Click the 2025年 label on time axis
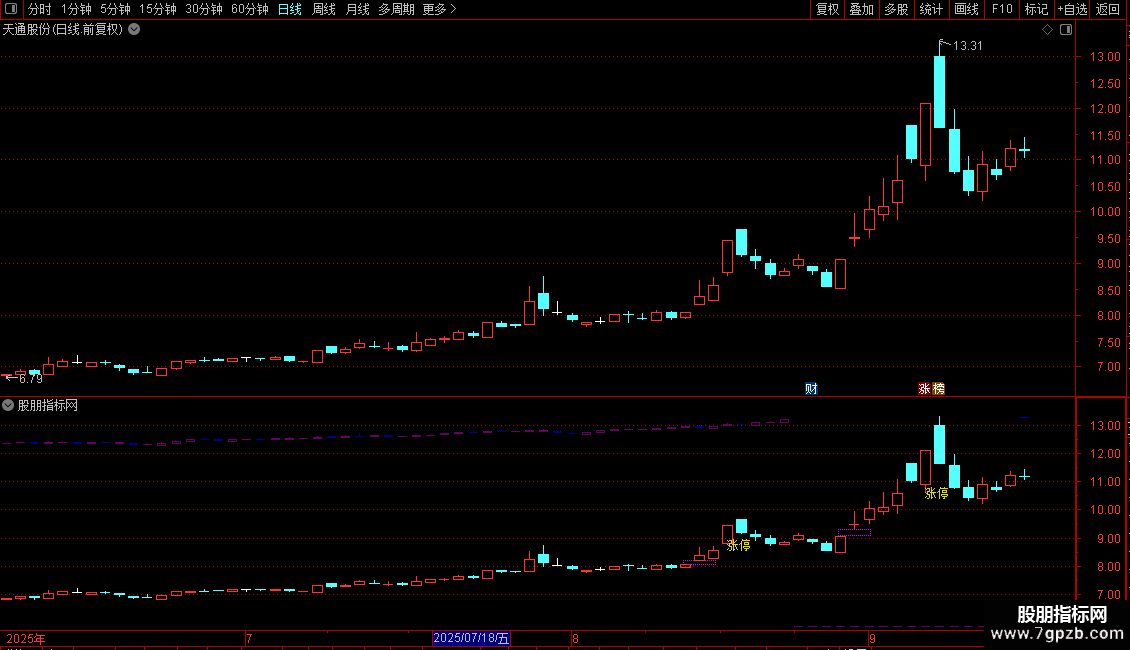Image resolution: width=1130 pixels, height=650 pixels. (x=26, y=638)
